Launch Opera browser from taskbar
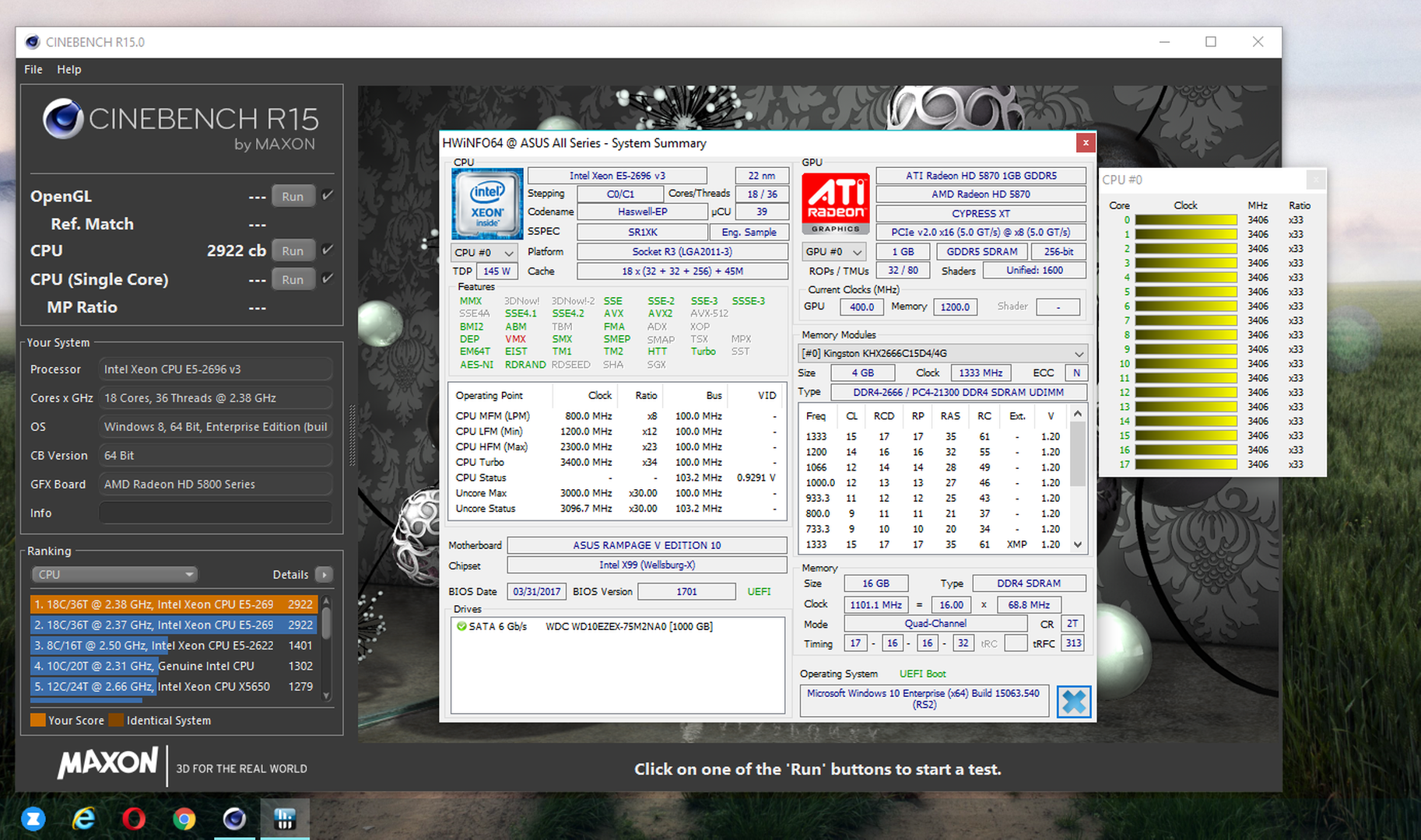Screen dimensions: 1421x840 click(134, 818)
